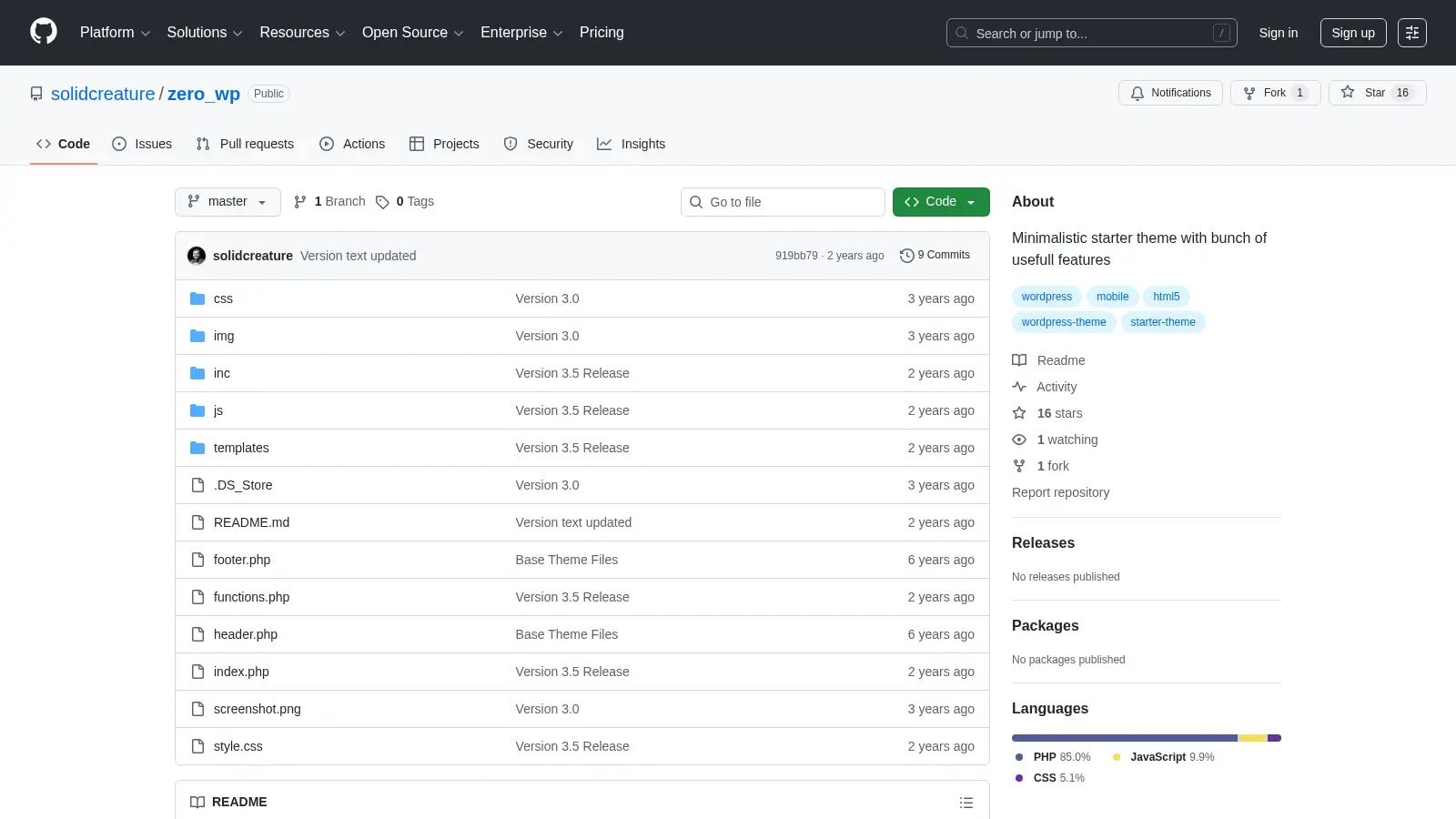Click solidcreature avatar in commit row
Viewport: 1456px width, 819px height.
(x=197, y=256)
